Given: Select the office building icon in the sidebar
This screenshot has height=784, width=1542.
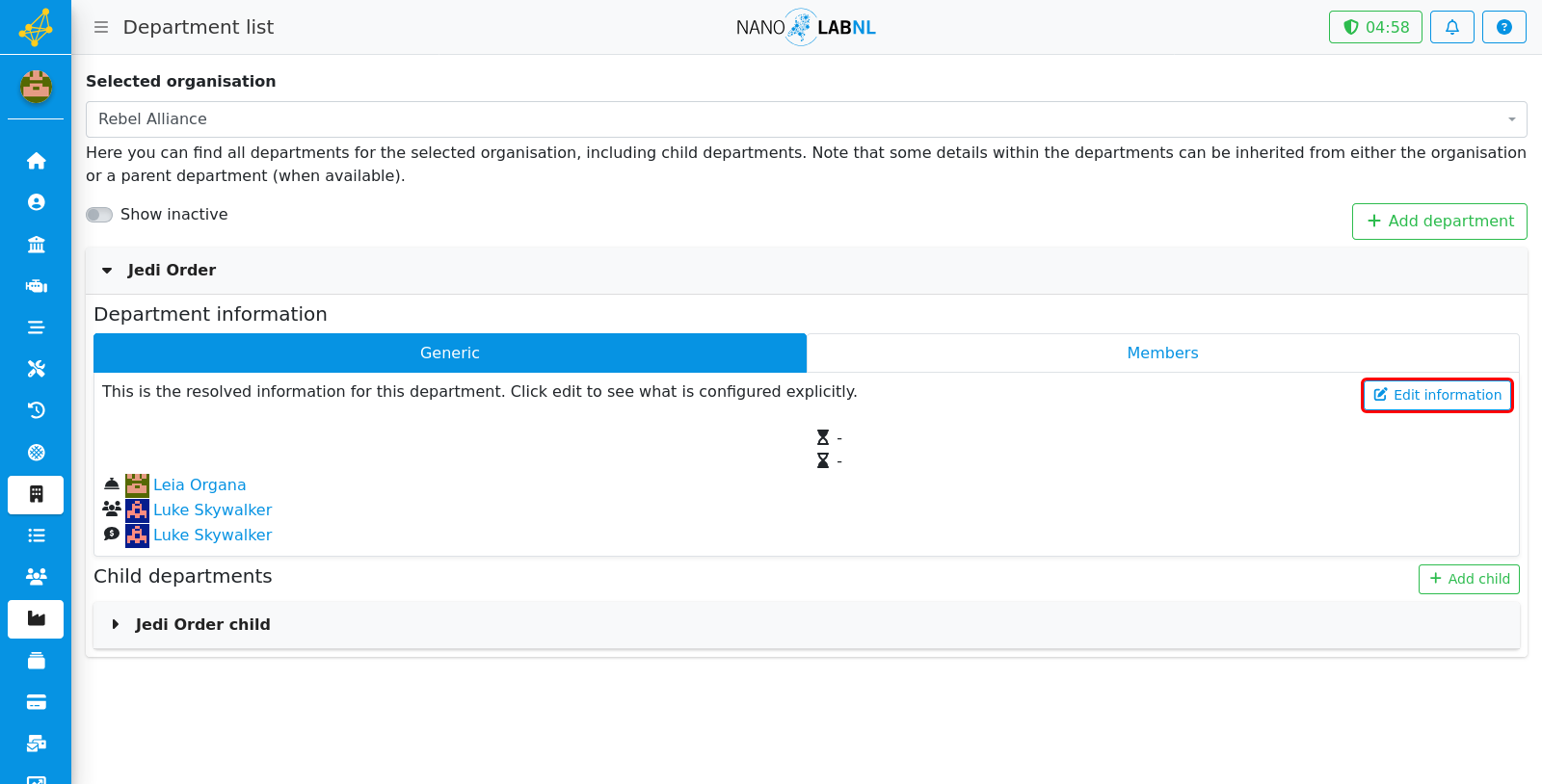Looking at the screenshot, I should pyautogui.click(x=36, y=495).
